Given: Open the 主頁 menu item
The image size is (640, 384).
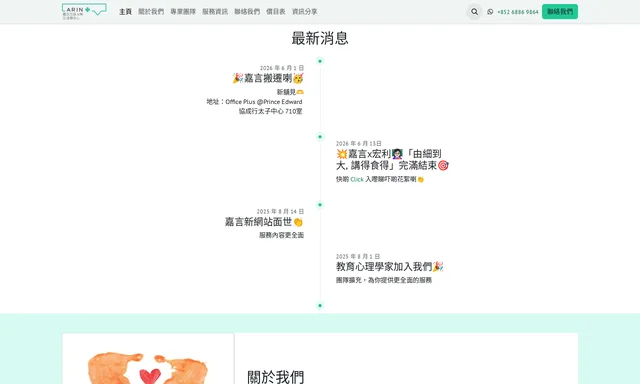Looking at the screenshot, I should [x=125, y=12].
